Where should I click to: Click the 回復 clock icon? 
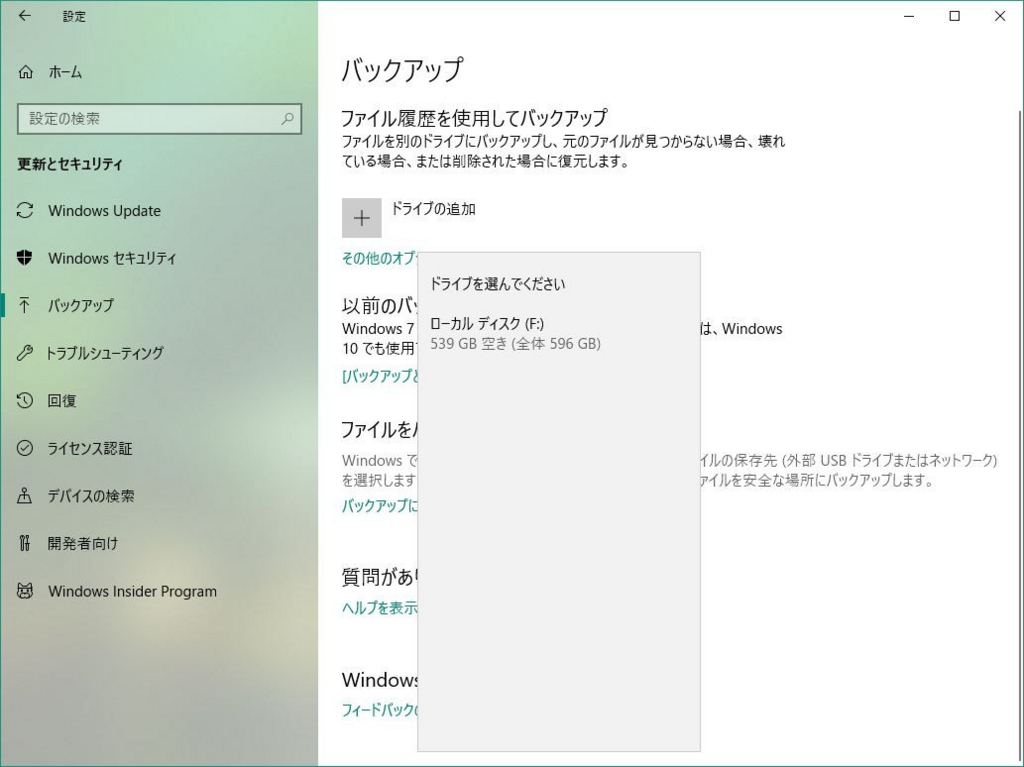(x=22, y=400)
